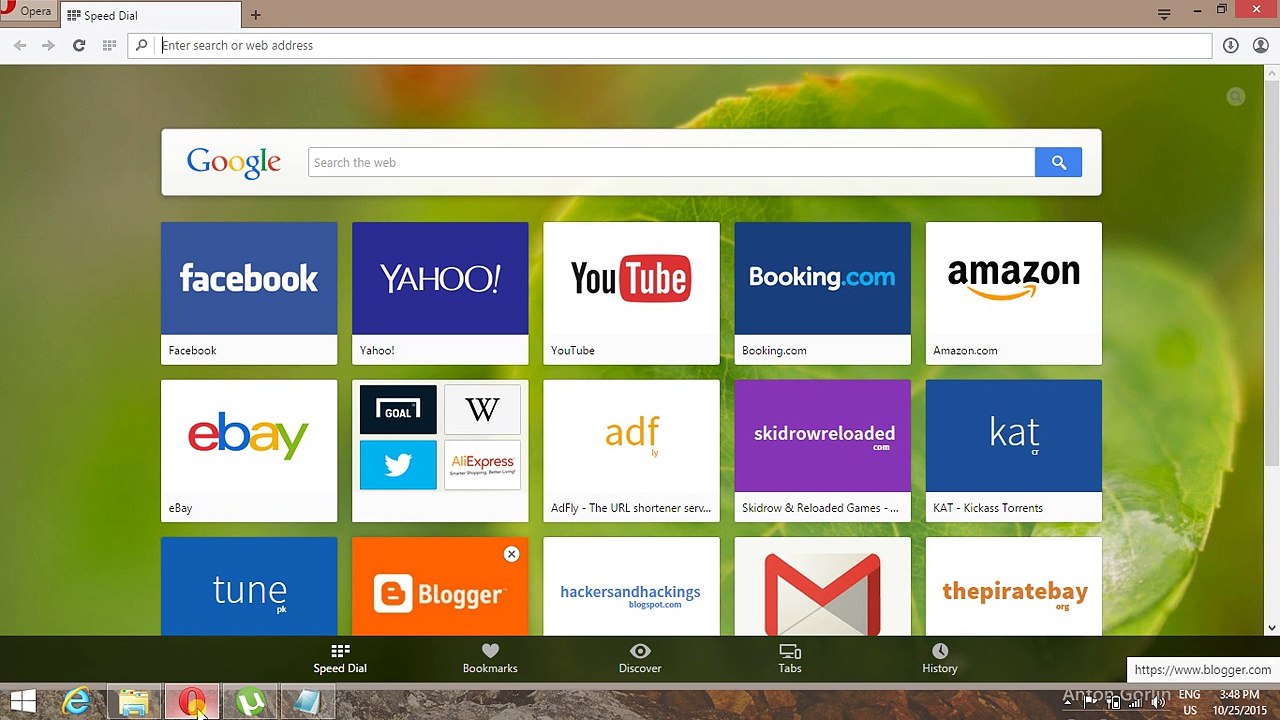Open the YouTube speed dial tile
The width and height of the screenshot is (1280, 720).
[x=631, y=293]
